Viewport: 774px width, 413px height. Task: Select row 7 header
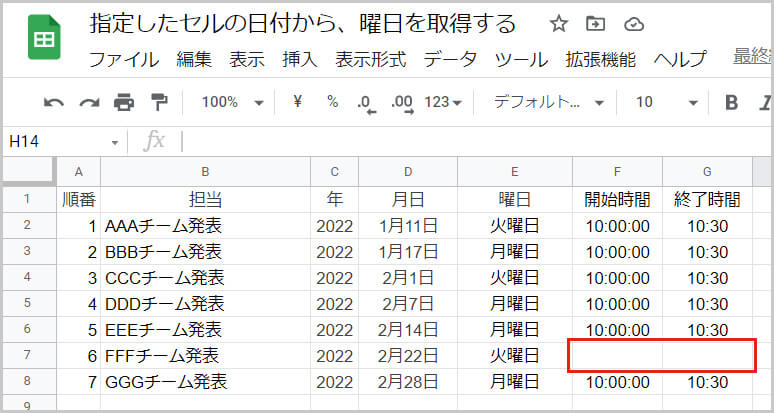pos(30,356)
